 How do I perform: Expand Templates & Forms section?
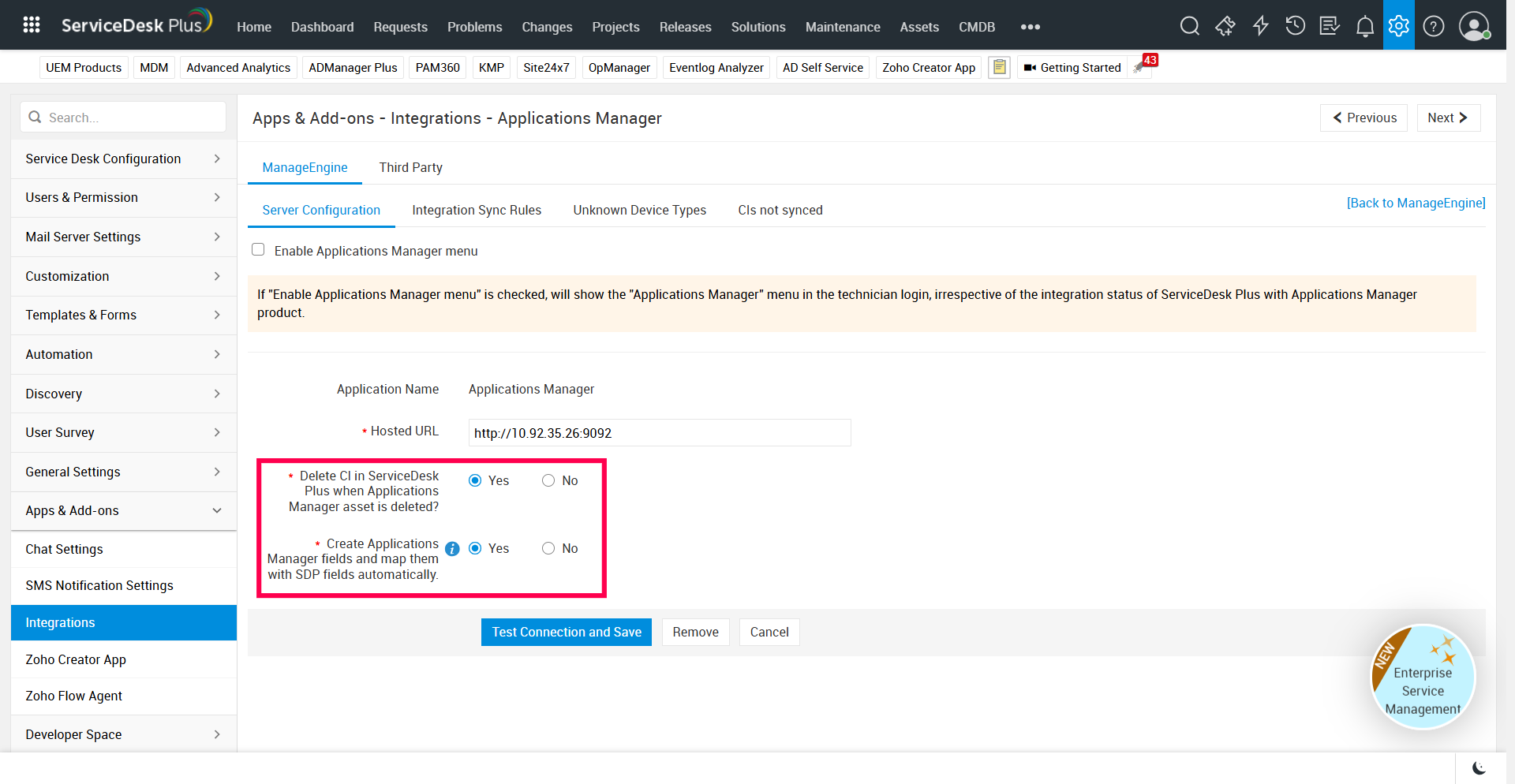124,315
